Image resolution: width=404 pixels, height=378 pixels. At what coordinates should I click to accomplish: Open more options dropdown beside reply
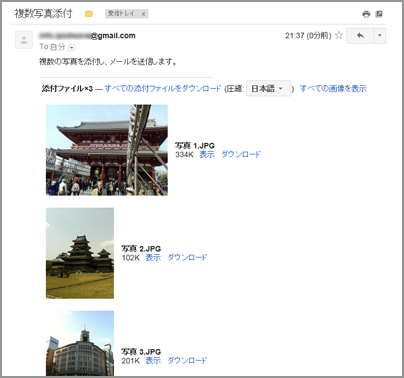(x=379, y=36)
